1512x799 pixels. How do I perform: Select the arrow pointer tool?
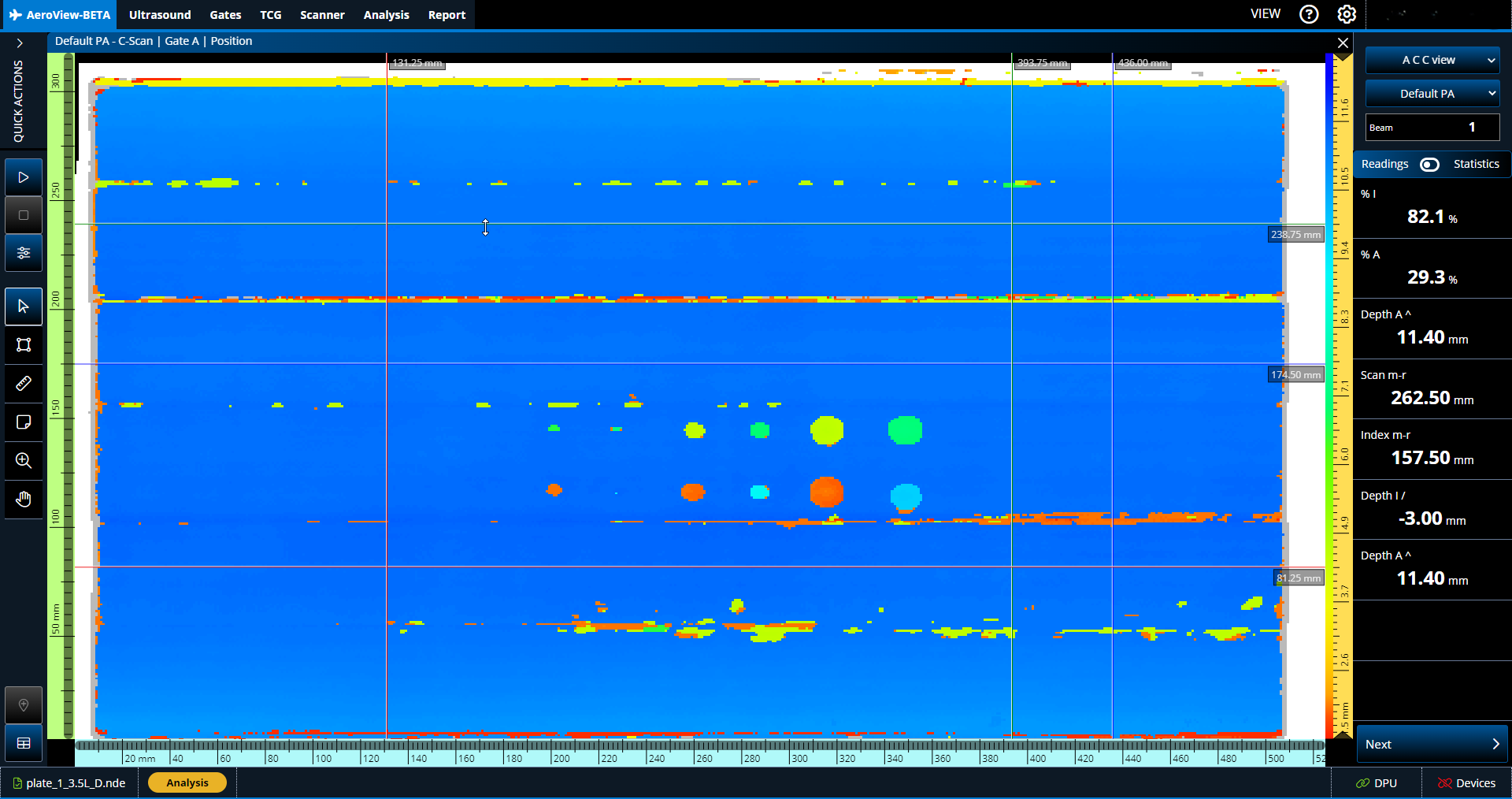pos(24,307)
